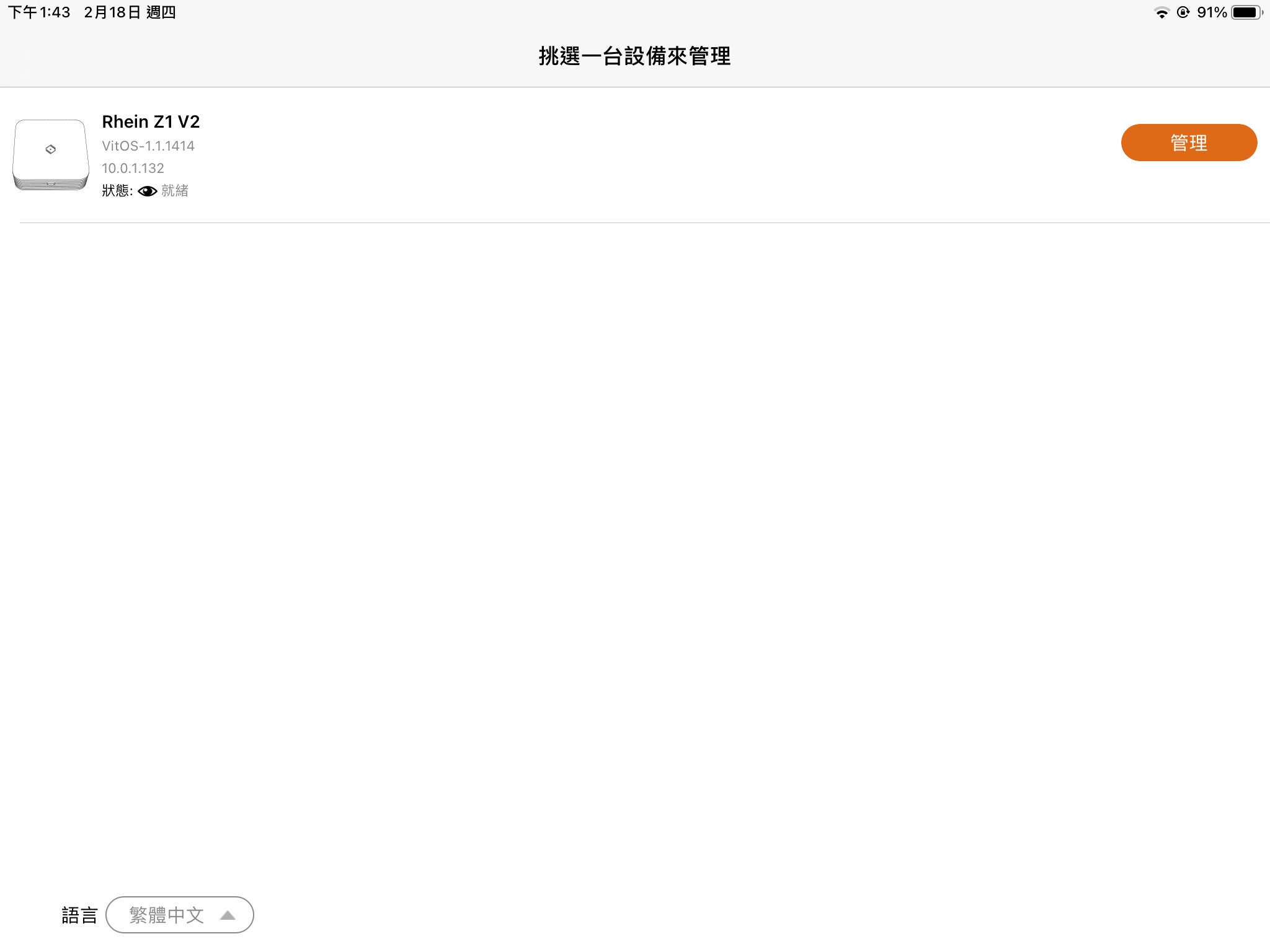Tap the 狀態: label
This screenshot has height=952, width=1270.
(117, 190)
